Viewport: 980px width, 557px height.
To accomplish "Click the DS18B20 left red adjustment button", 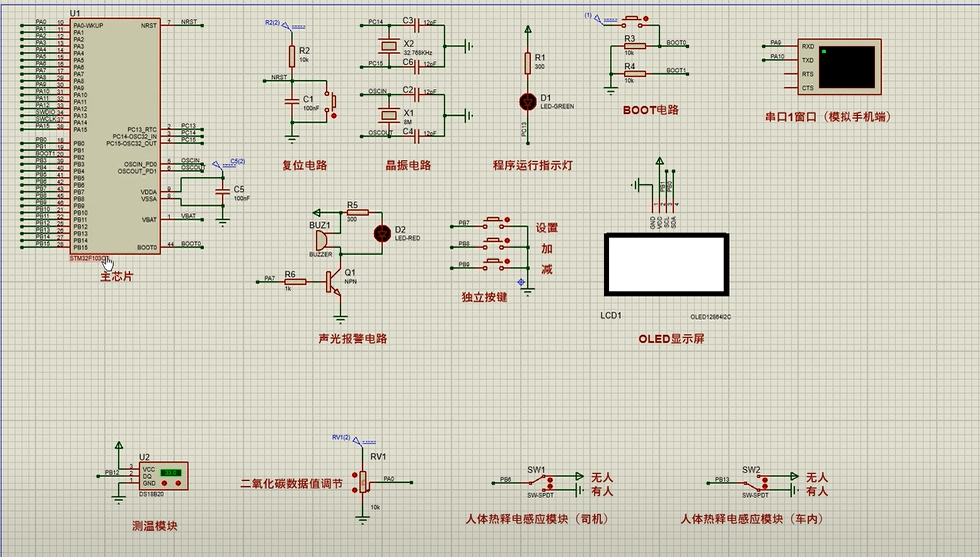I will (x=165, y=483).
